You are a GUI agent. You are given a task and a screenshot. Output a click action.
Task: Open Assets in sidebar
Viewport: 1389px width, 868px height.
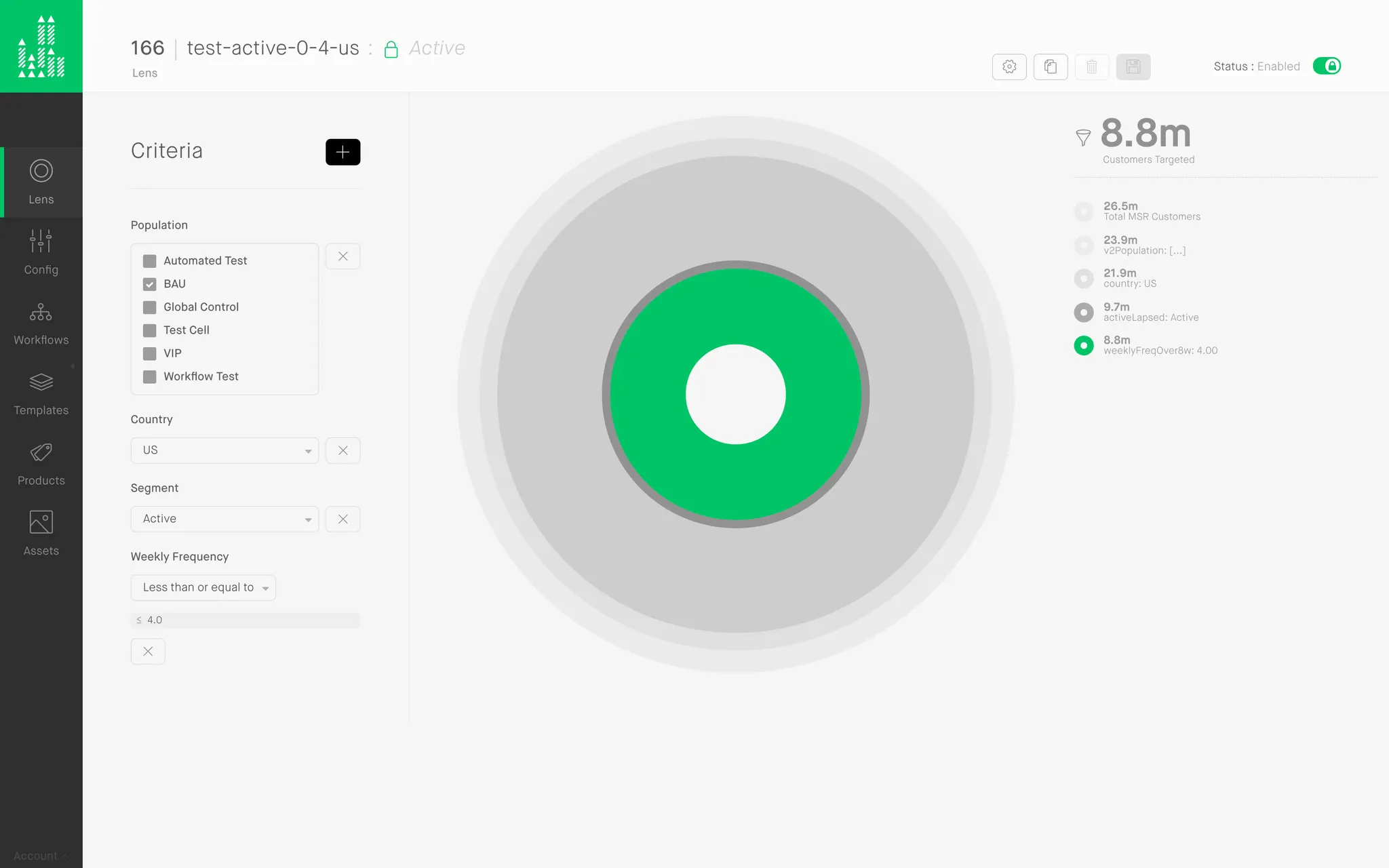(x=41, y=534)
